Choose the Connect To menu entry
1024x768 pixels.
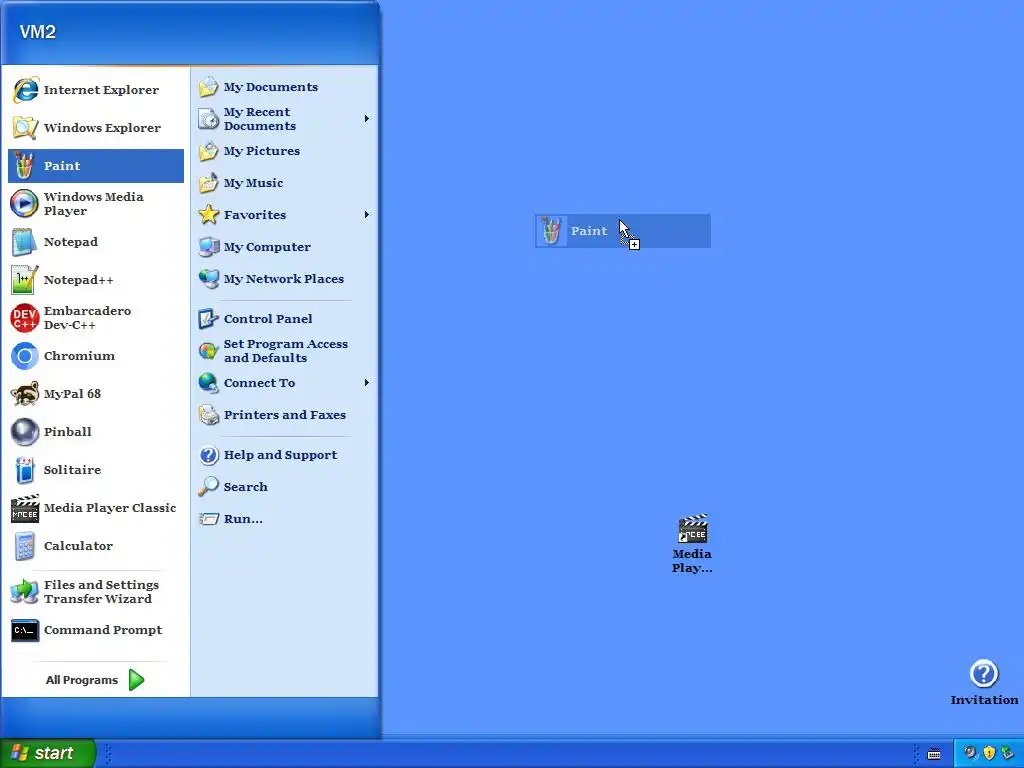284,383
